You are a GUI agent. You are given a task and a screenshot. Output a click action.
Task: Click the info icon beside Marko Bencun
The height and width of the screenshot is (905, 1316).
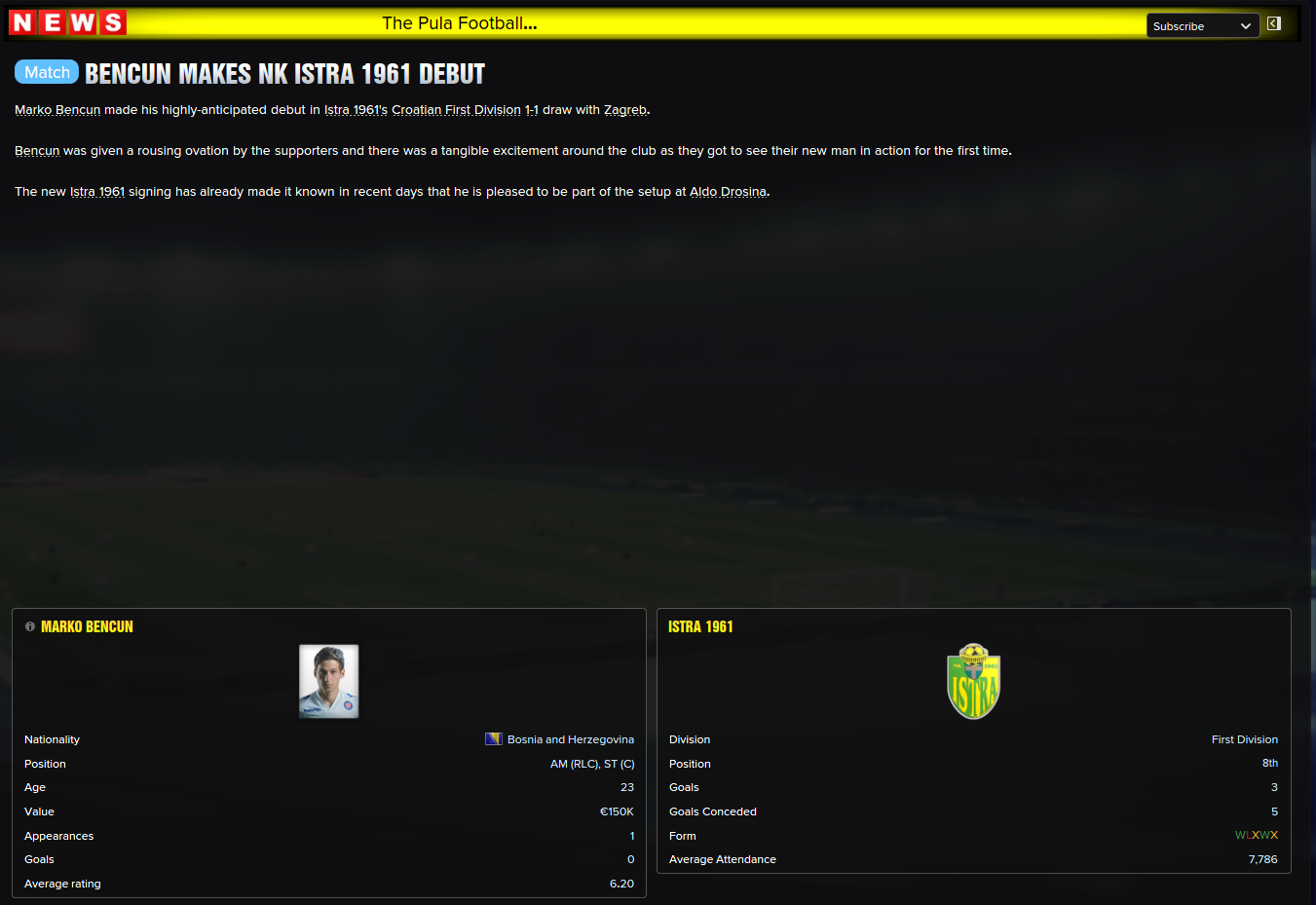29,626
